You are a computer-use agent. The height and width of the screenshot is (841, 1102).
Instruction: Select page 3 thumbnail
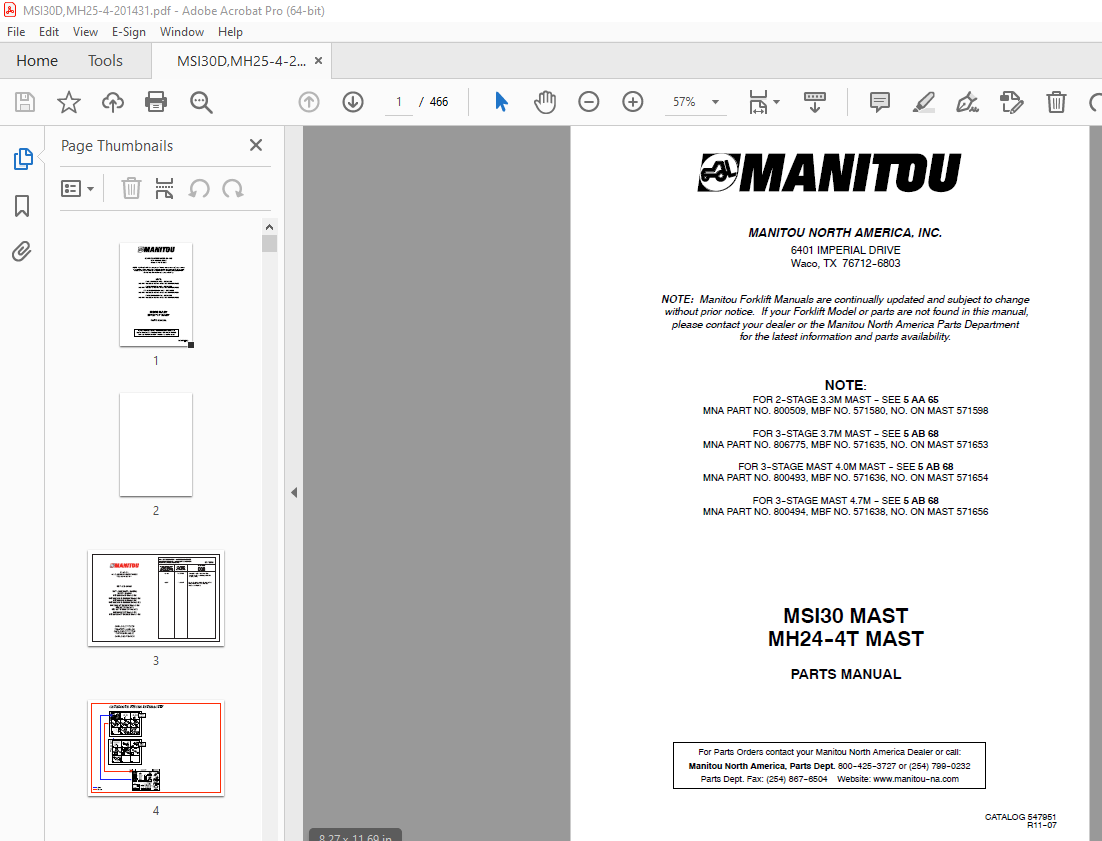pos(156,598)
